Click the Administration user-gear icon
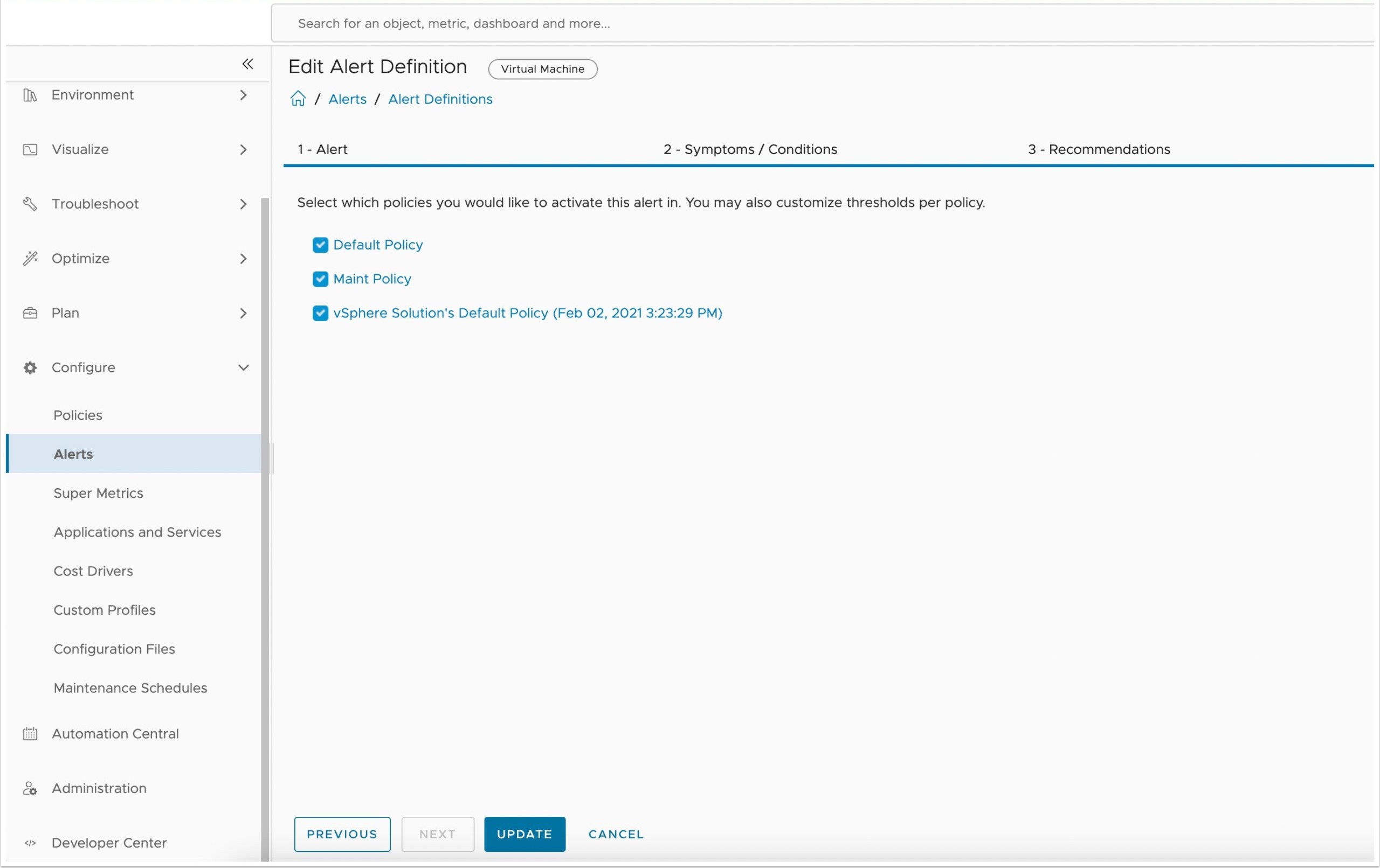This screenshot has width=1380, height=868. click(x=30, y=788)
